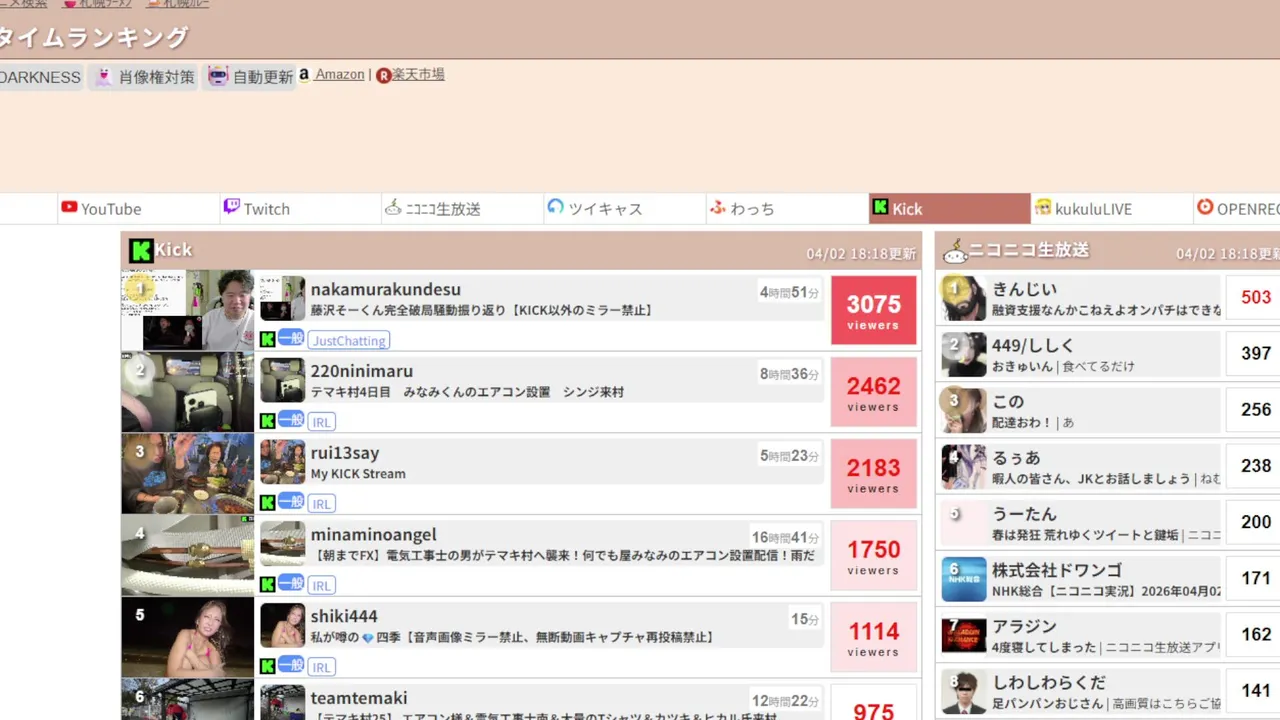The height and width of the screenshot is (720, 1280).
Task: Open the teamtemaki channel name
Action: [359, 698]
